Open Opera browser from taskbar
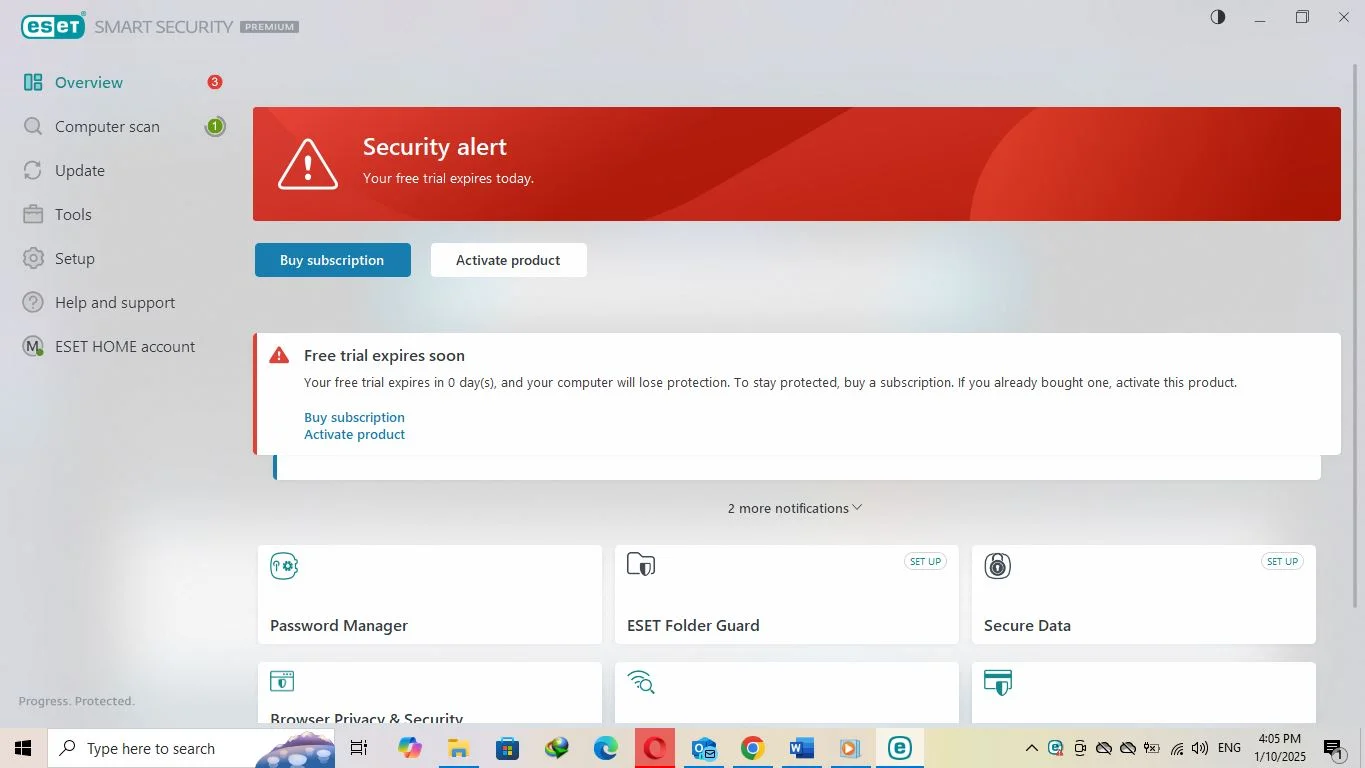The height and width of the screenshot is (768, 1365). pos(655,748)
